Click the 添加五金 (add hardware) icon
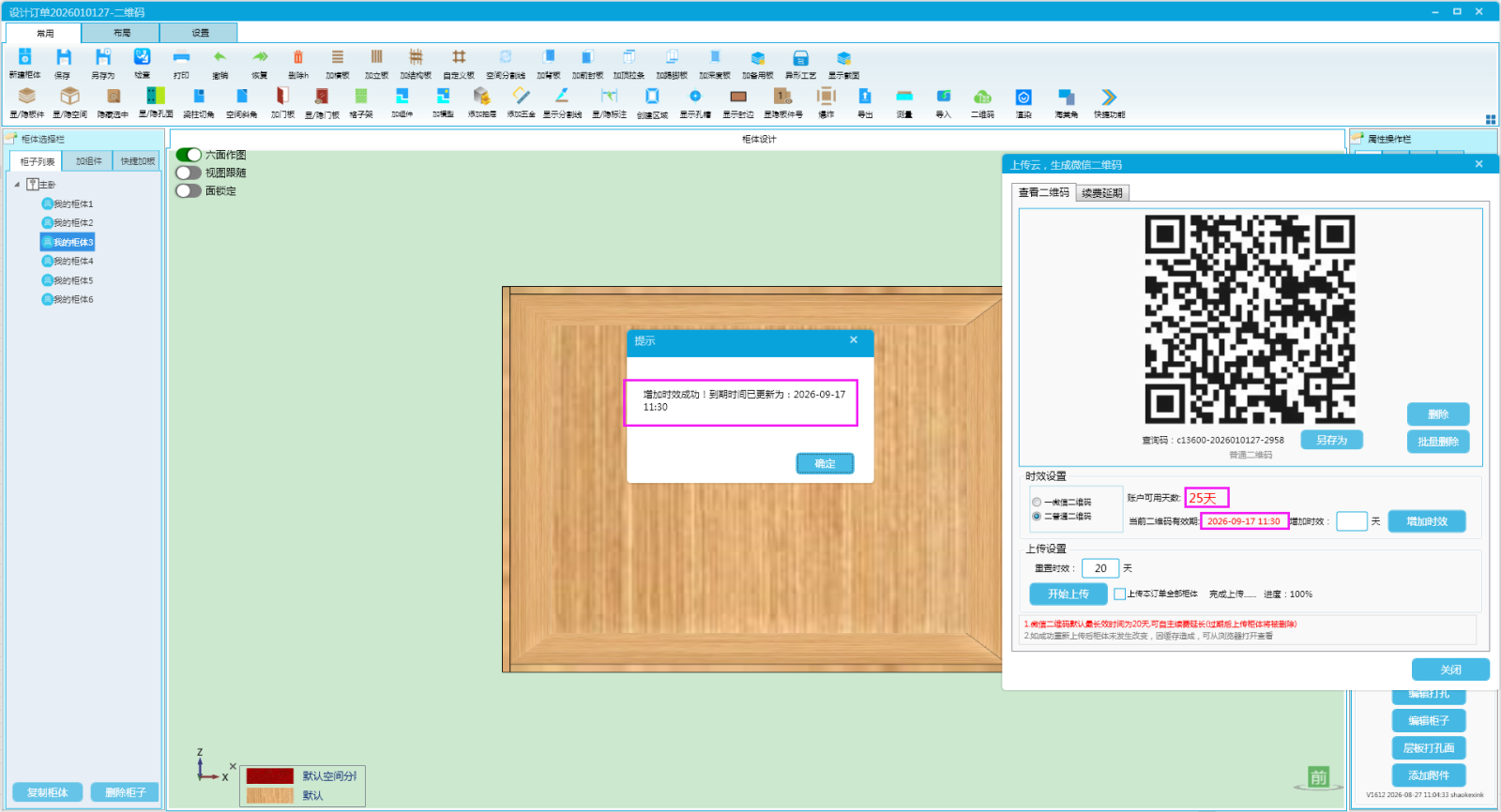Image resolution: width=1501 pixels, height=812 pixels. point(521,96)
